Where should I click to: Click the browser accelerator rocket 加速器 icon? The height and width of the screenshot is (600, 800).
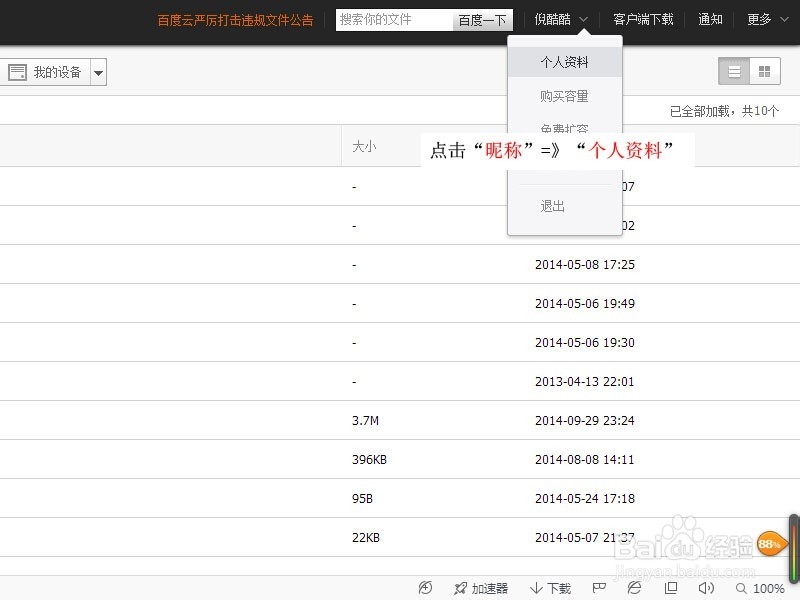tap(481, 588)
